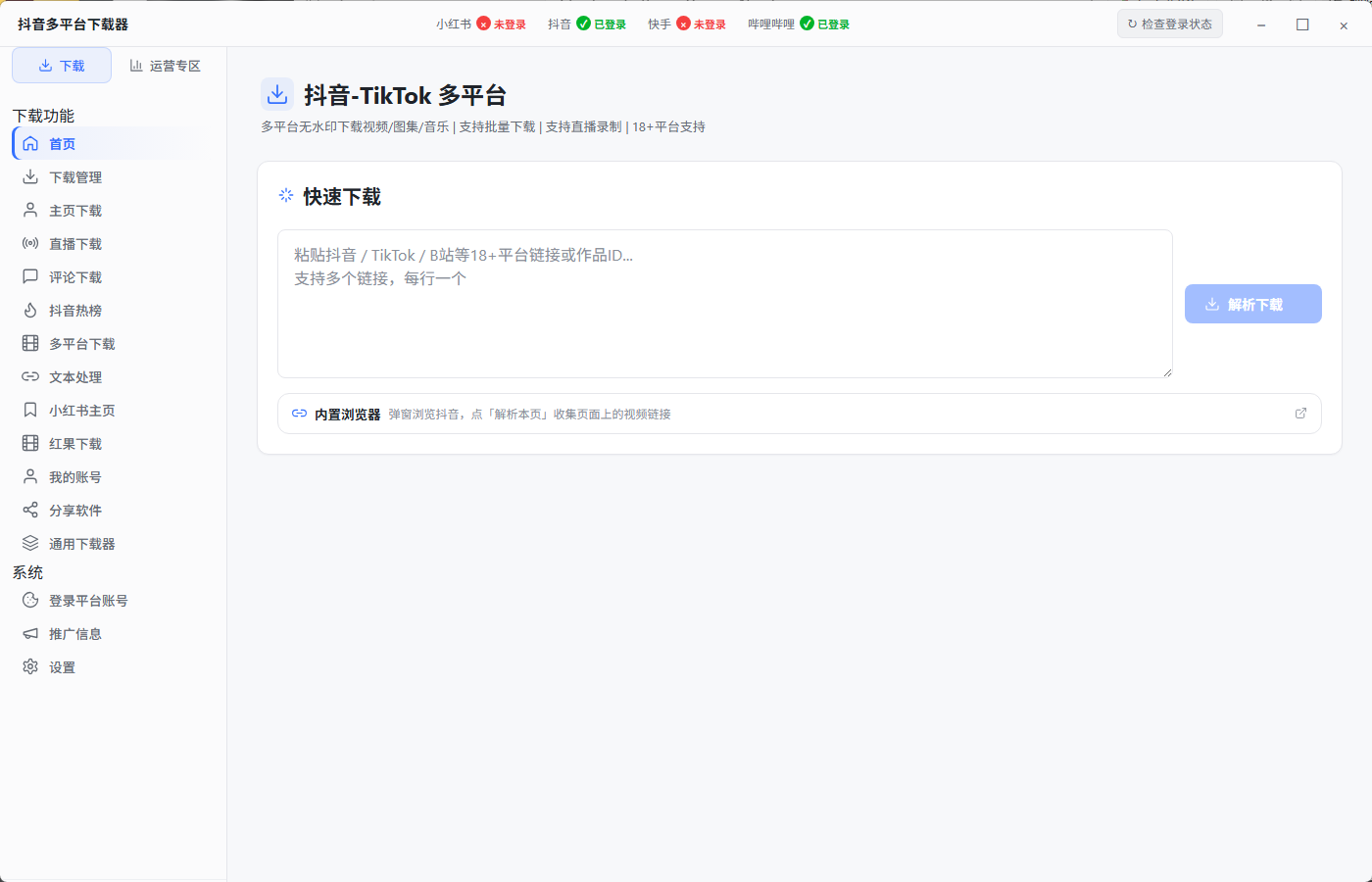Click the 哔哩哔哩 已登录 text

[833, 24]
